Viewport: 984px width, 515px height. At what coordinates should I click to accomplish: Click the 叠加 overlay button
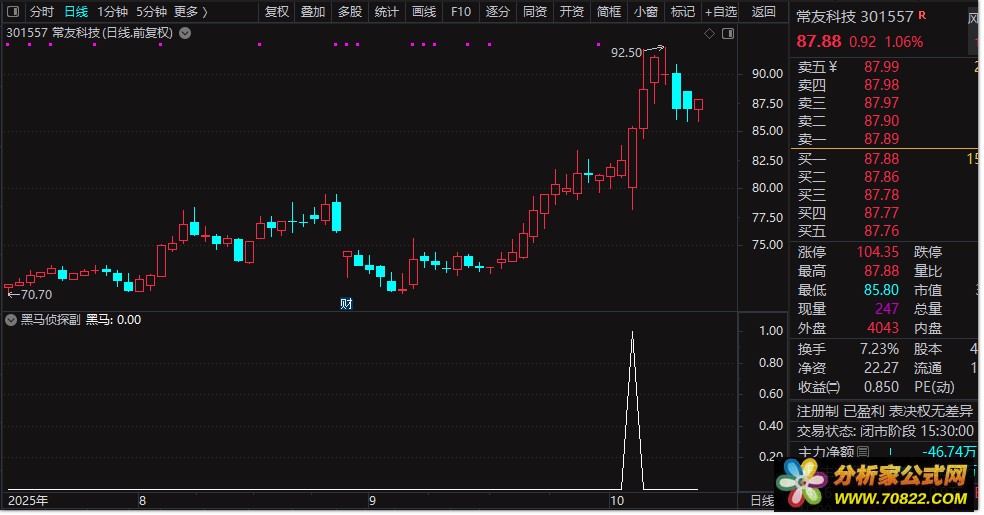(x=313, y=11)
